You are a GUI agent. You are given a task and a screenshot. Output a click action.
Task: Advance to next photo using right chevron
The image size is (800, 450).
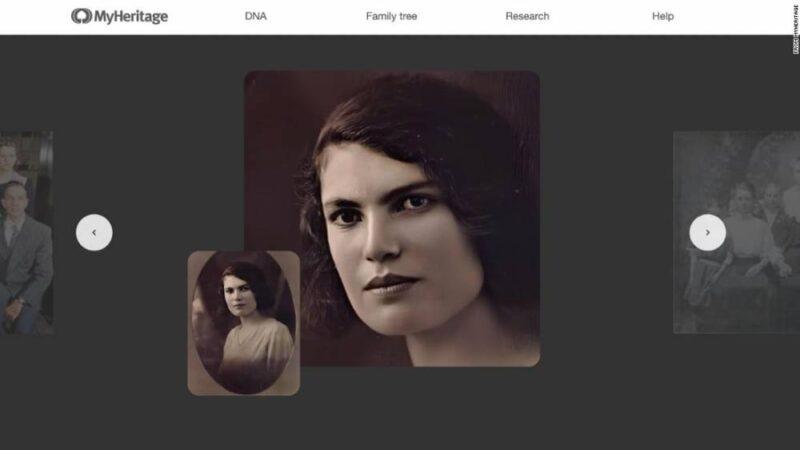tap(708, 233)
